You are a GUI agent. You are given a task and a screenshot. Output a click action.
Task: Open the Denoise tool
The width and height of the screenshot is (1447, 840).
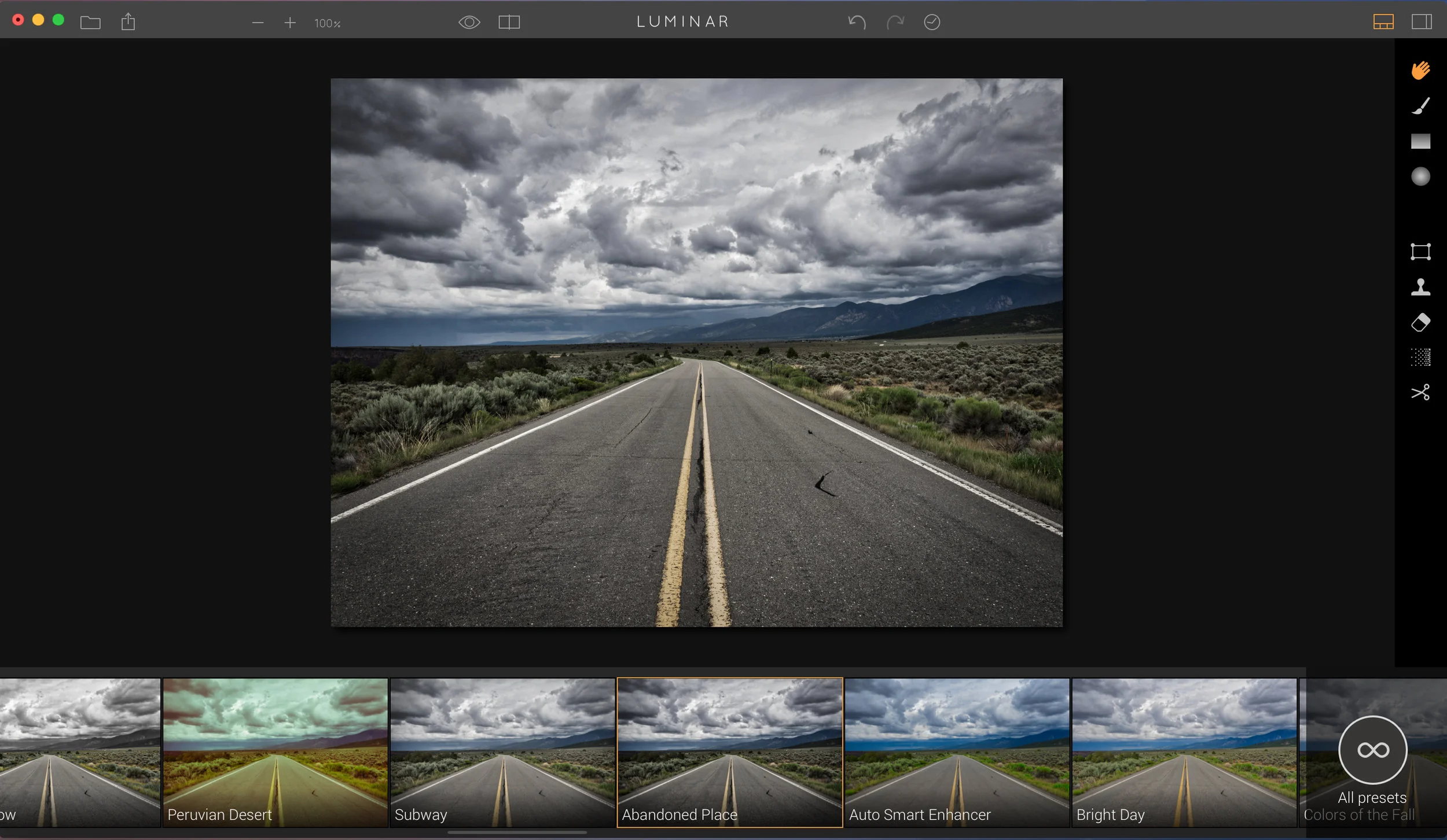pyautogui.click(x=1420, y=358)
